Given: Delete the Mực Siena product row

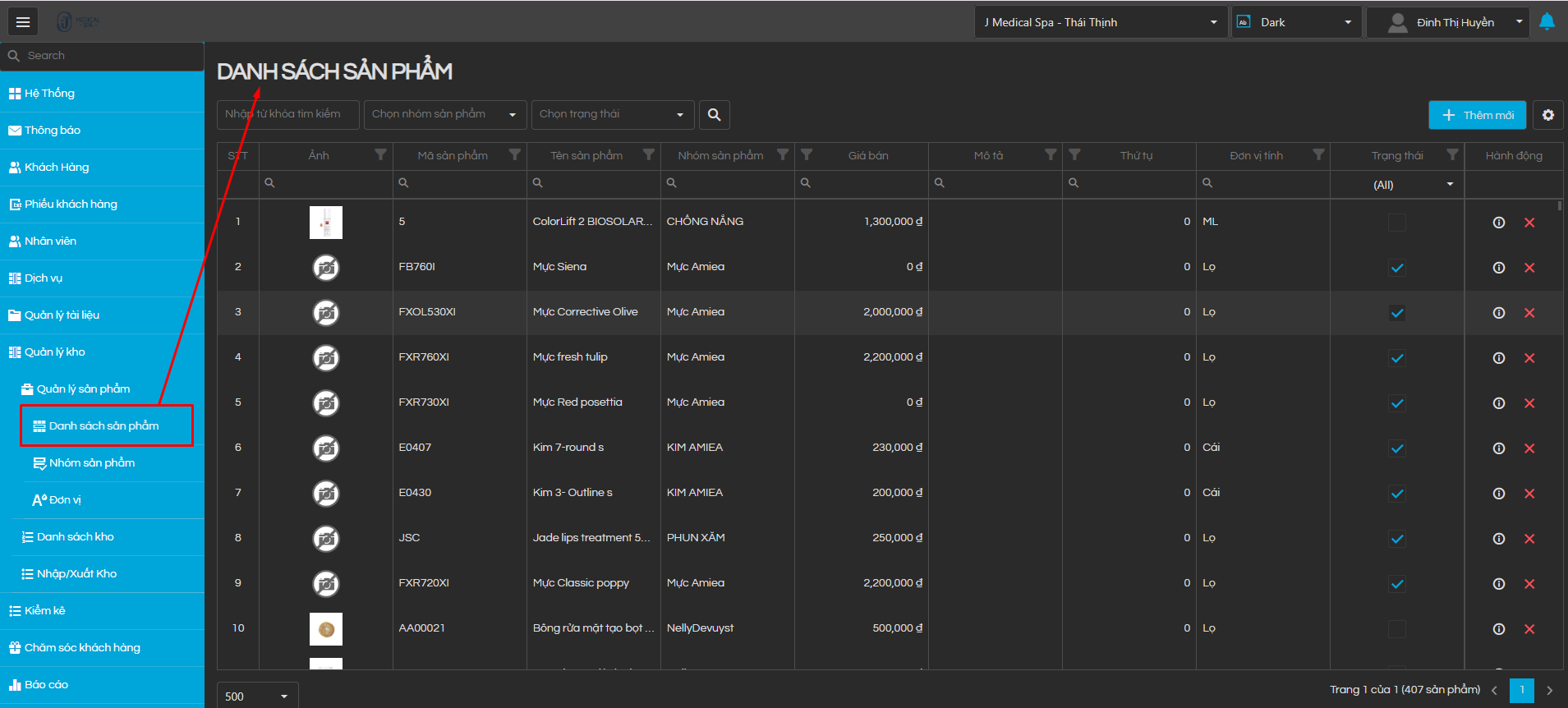Looking at the screenshot, I should tap(1529, 268).
